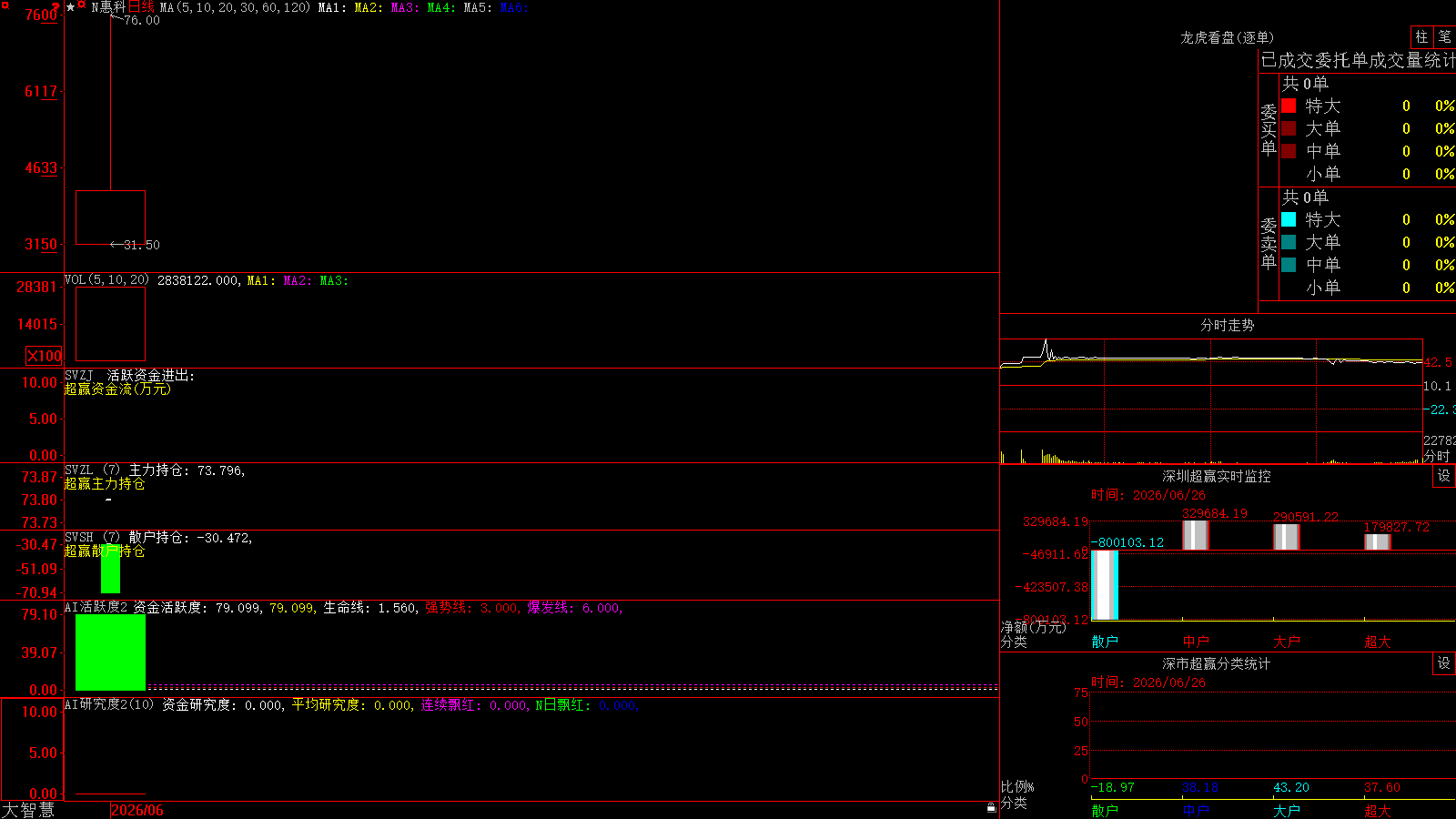
Task: Click the 中单 sell-order teal swatch
Action: tap(1289, 265)
